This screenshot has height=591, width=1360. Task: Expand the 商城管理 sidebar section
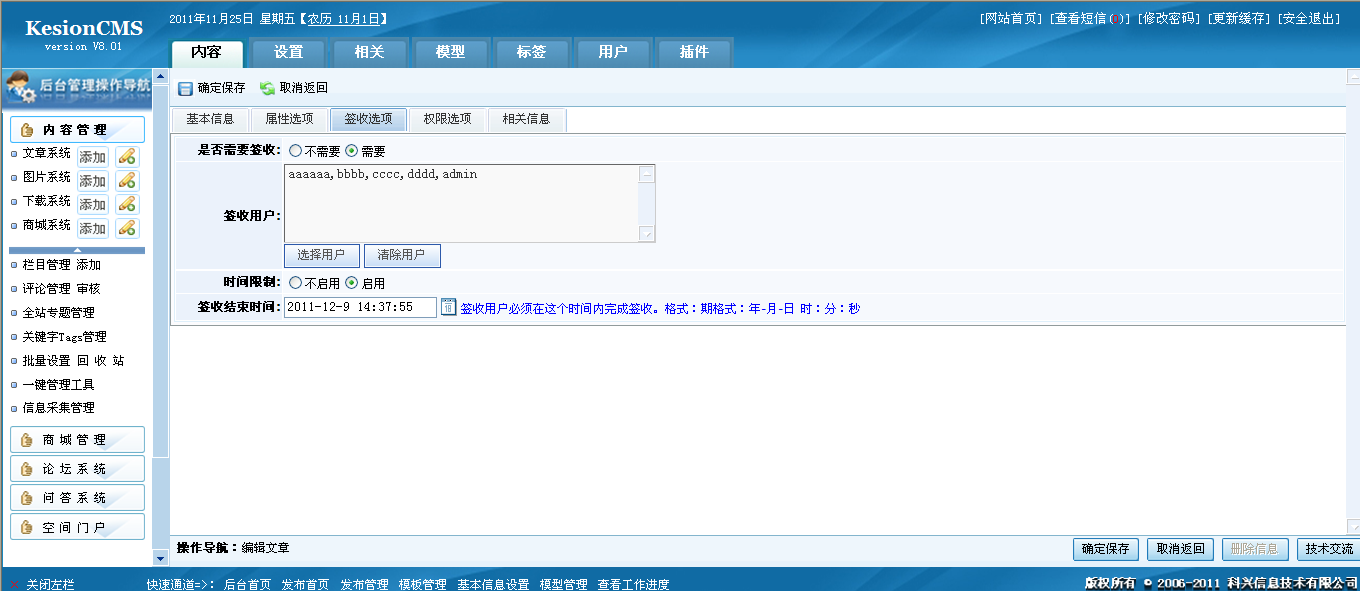(77, 440)
